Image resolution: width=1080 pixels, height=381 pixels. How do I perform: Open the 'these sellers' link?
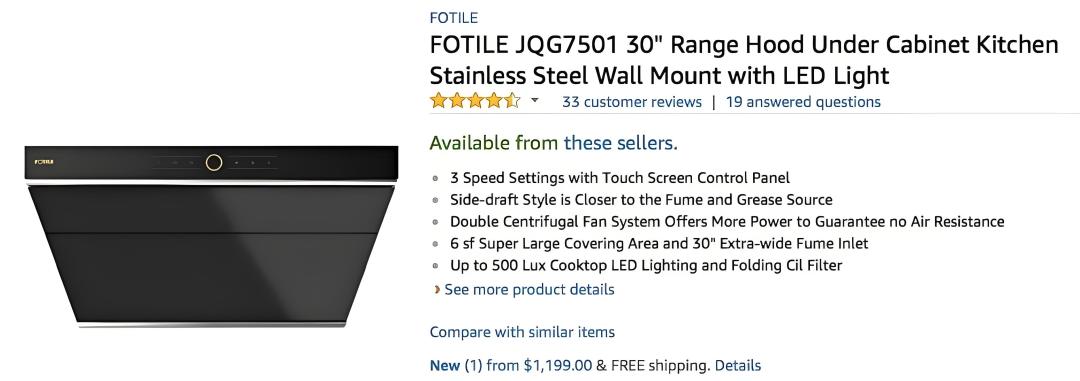pos(621,143)
